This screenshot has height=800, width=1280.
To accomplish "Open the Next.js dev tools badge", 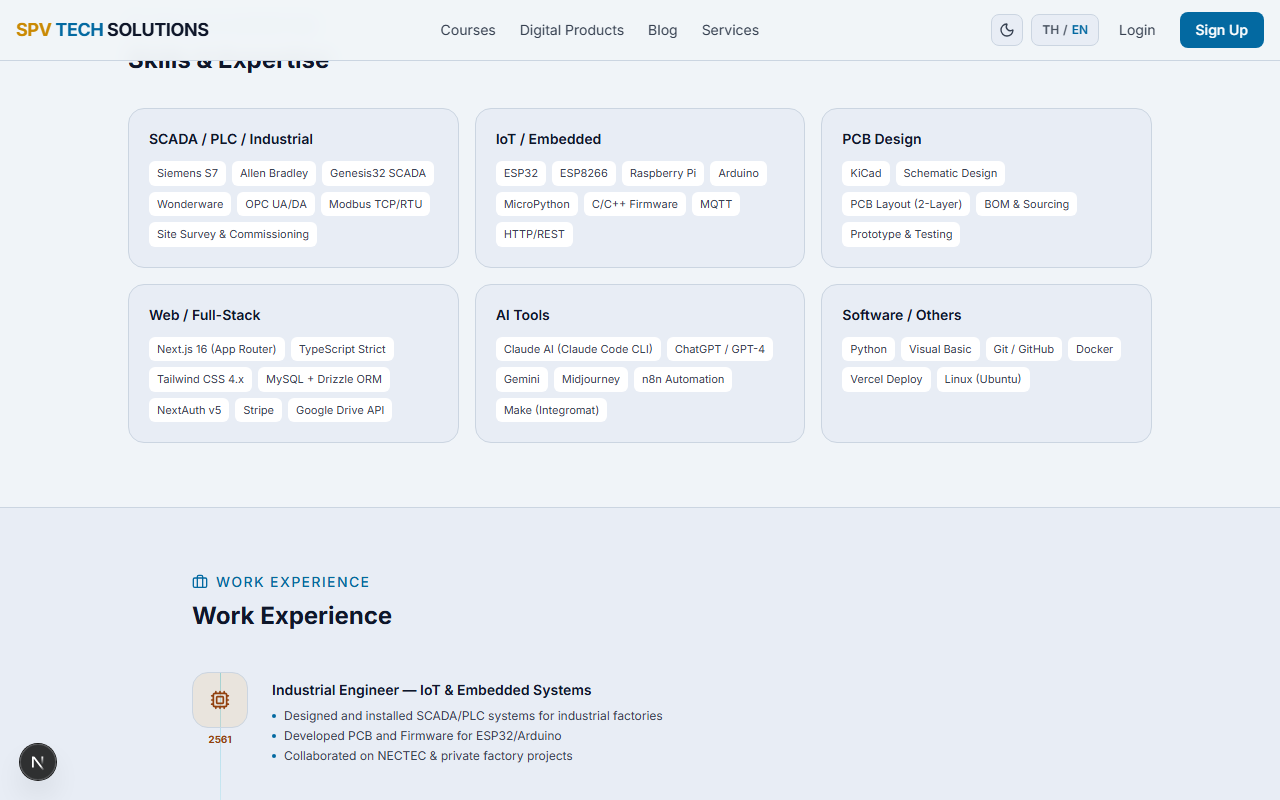I will coord(38,762).
